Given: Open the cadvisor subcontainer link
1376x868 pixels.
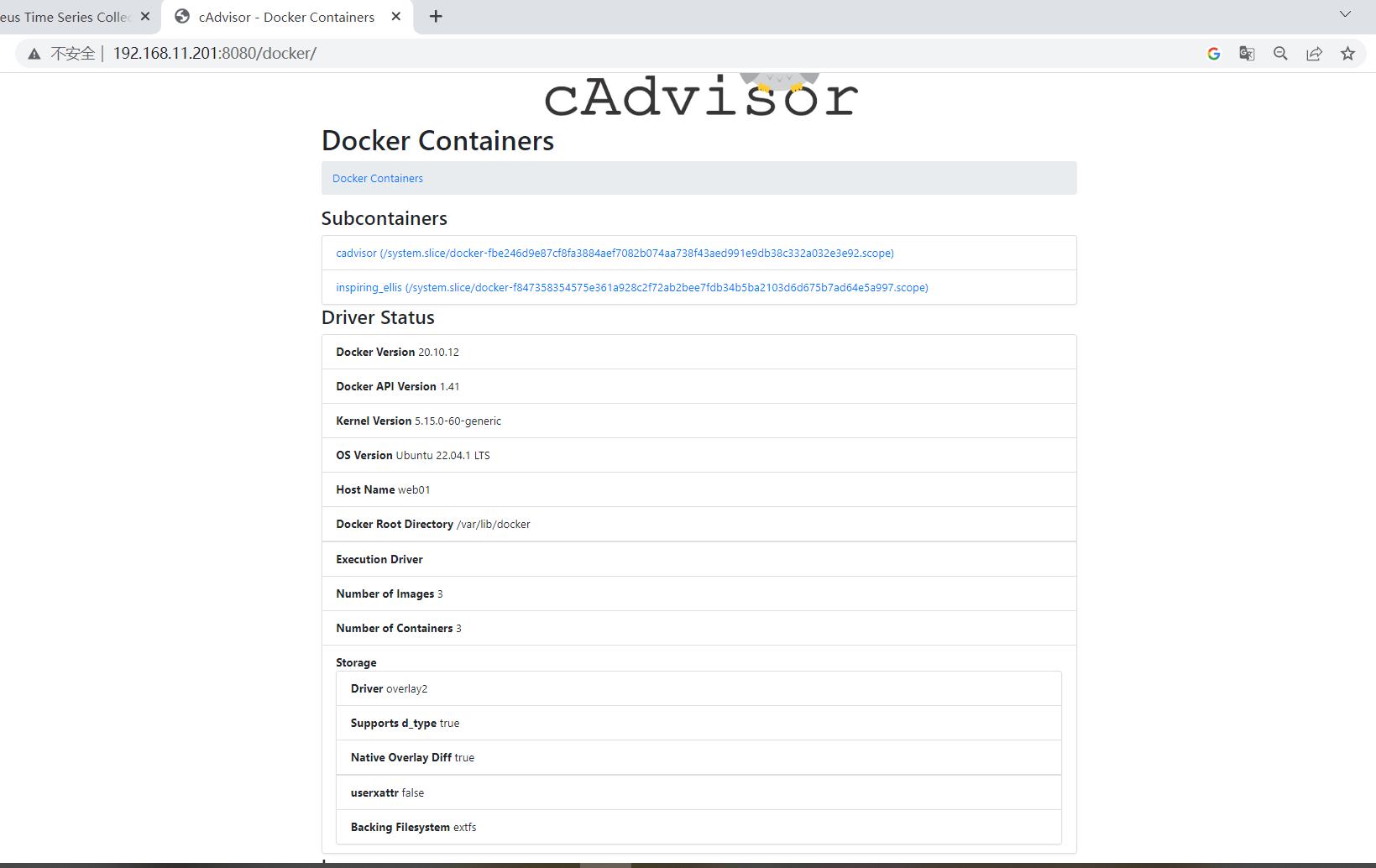Looking at the screenshot, I should click(615, 253).
